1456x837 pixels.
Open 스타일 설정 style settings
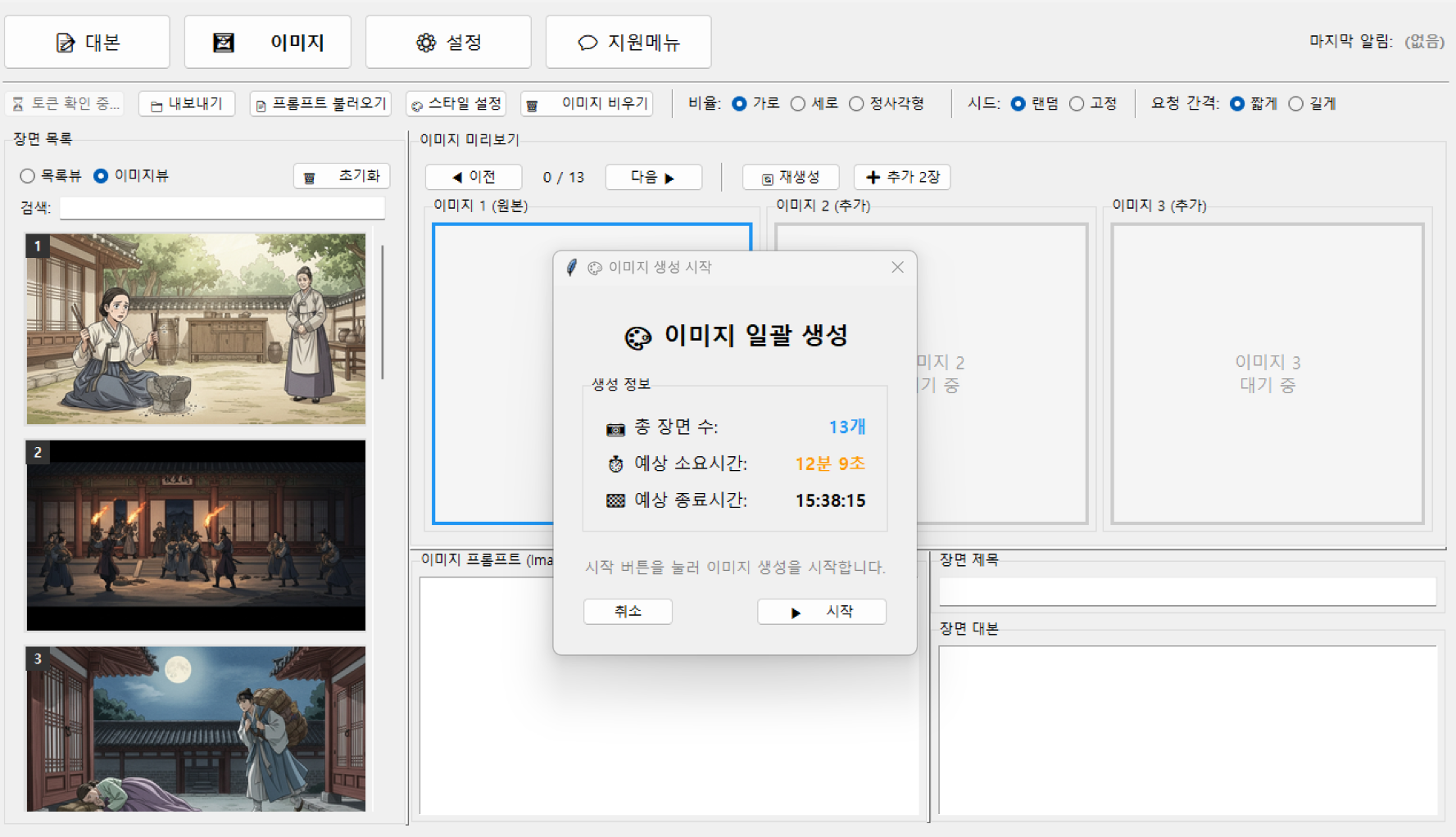coord(456,104)
